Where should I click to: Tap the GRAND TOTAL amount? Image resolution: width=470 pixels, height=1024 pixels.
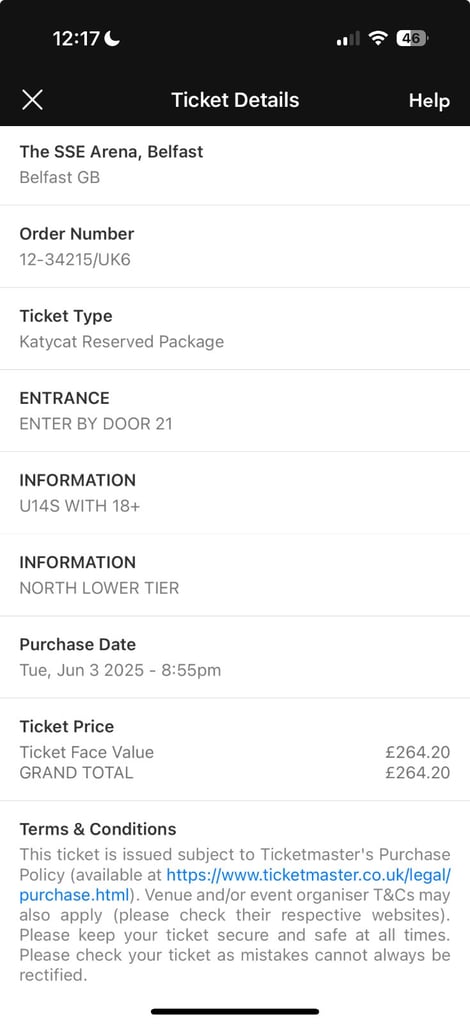pos(418,773)
